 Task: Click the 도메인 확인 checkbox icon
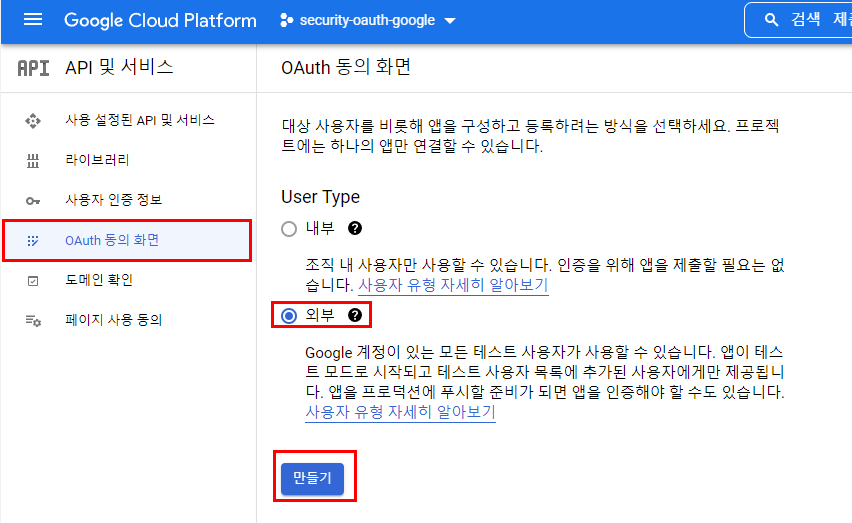click(33, 281)
